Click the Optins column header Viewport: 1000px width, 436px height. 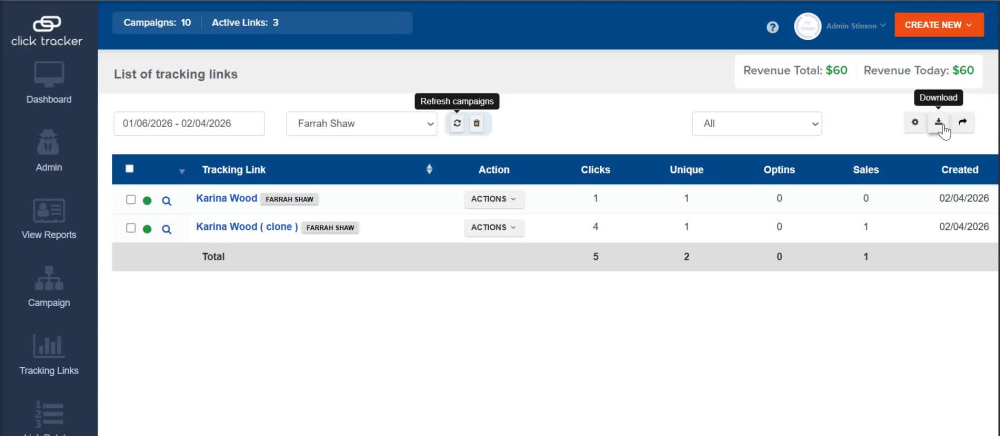click(x=779, y=170)
